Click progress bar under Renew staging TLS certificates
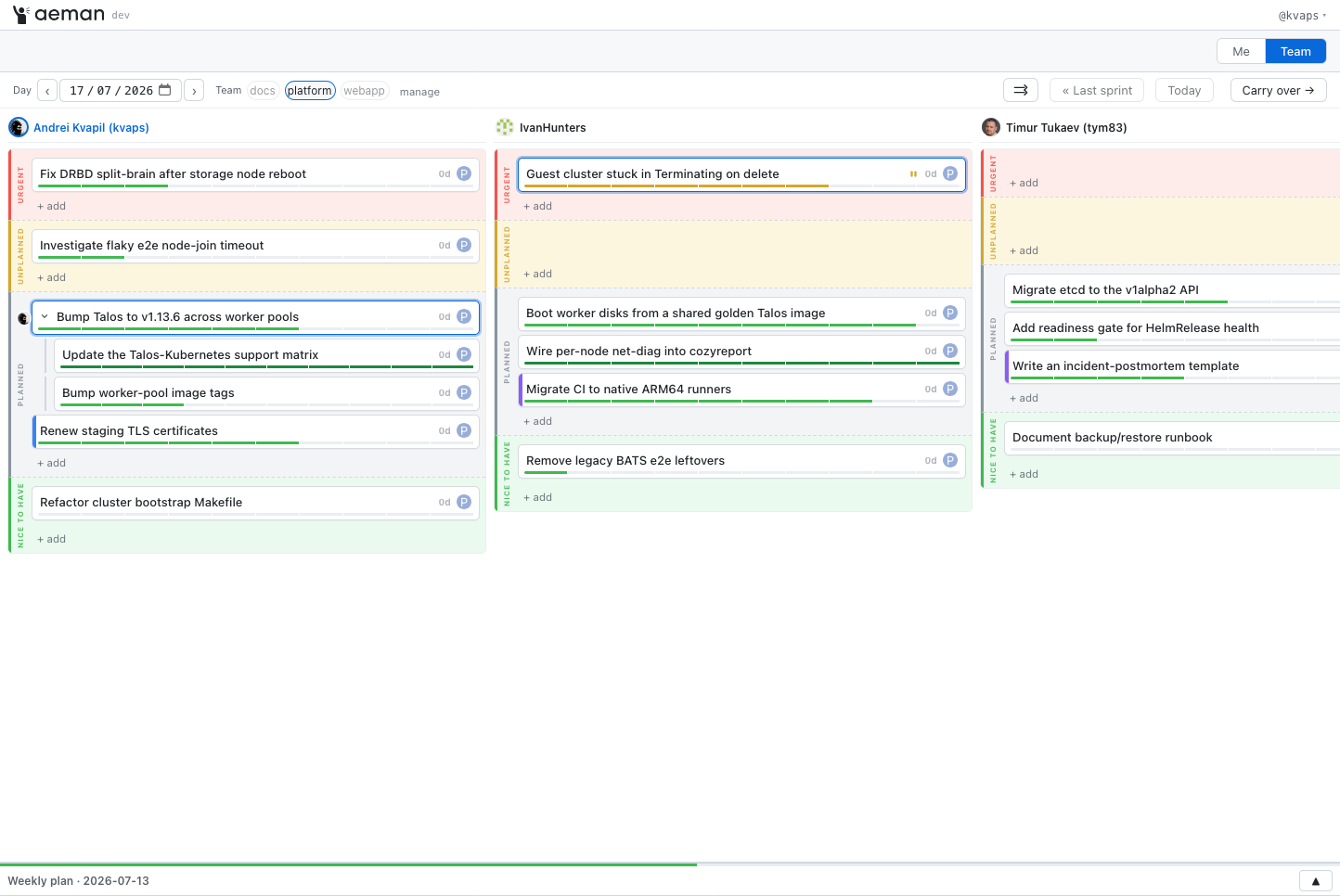1340x896 pixels. pyautogui.click(x=256, y=443)
